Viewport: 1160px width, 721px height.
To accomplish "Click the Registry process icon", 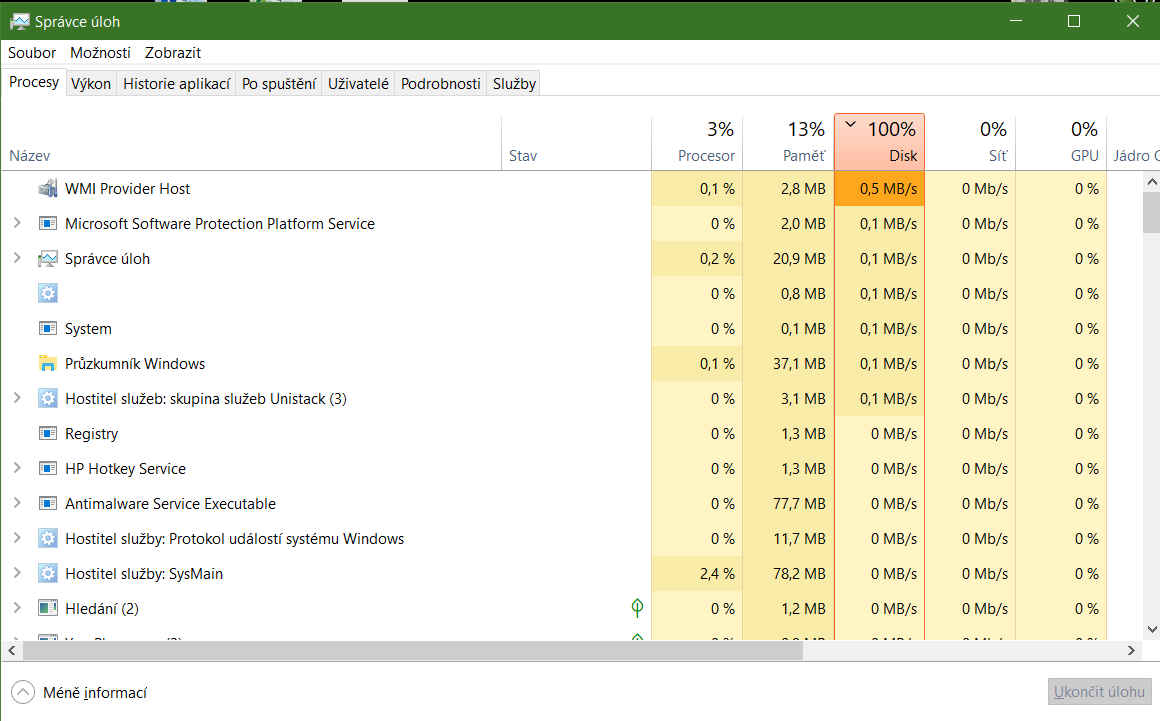I will [47, 434].
